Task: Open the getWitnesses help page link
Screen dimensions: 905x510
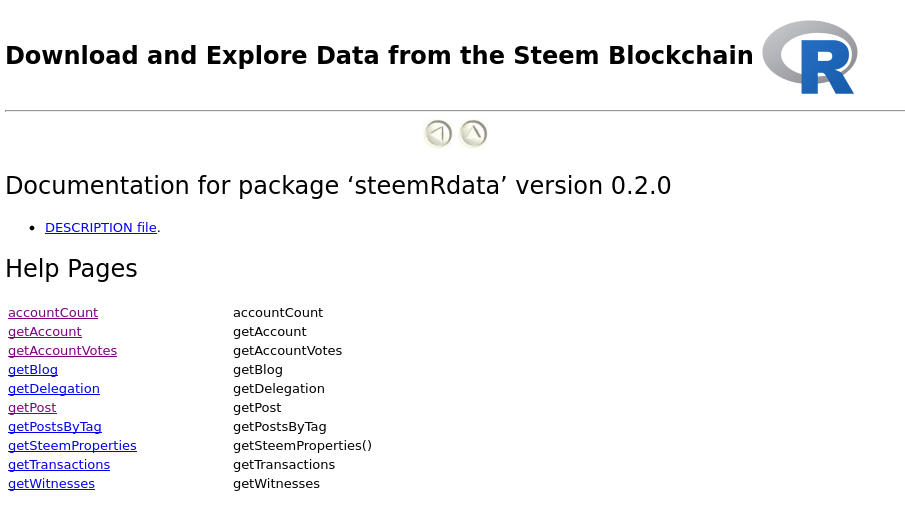Action: [x=51, y=484]
